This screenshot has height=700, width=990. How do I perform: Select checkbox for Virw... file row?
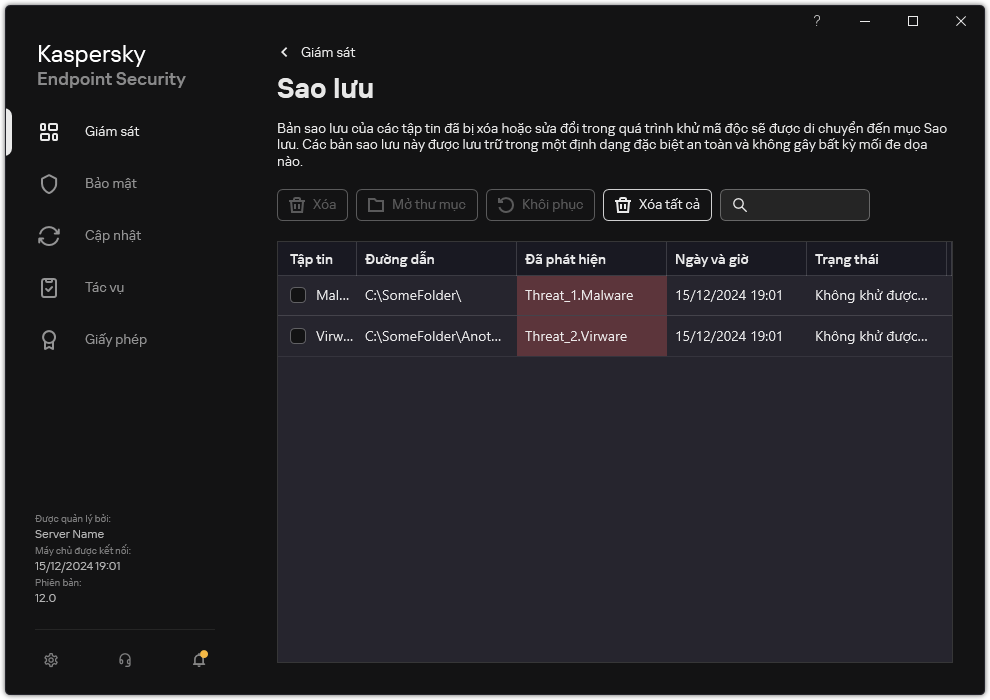tap(298, 336)
